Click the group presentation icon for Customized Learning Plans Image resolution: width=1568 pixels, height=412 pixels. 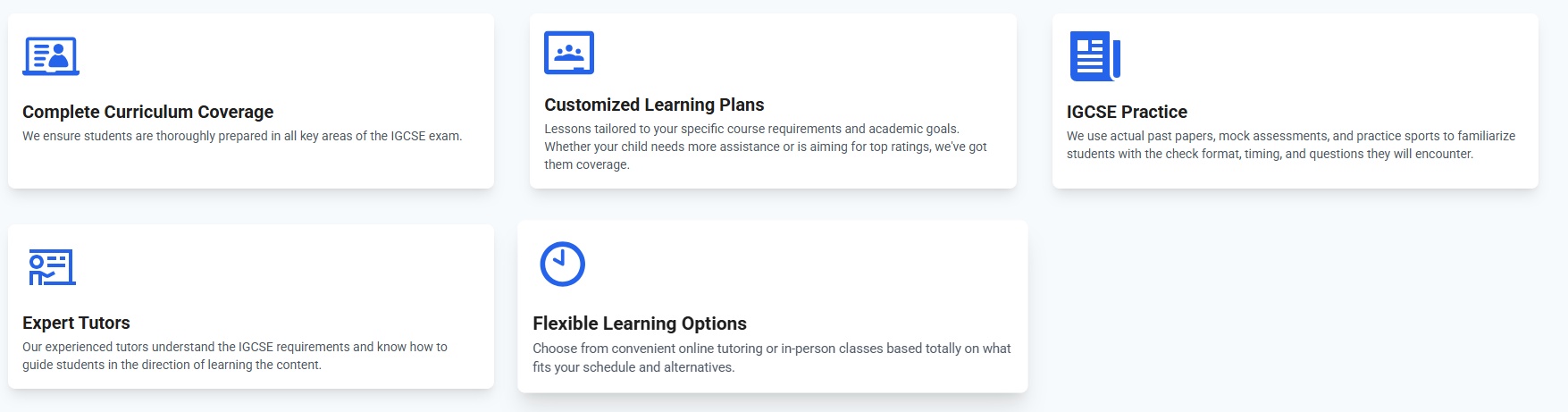tap(569, 53)
